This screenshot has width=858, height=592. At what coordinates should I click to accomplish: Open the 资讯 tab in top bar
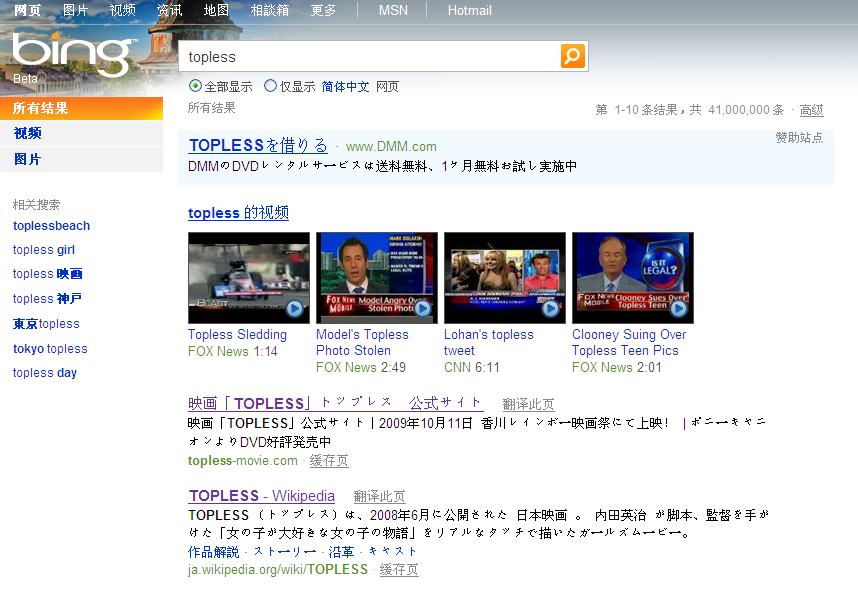pos(169,10)
